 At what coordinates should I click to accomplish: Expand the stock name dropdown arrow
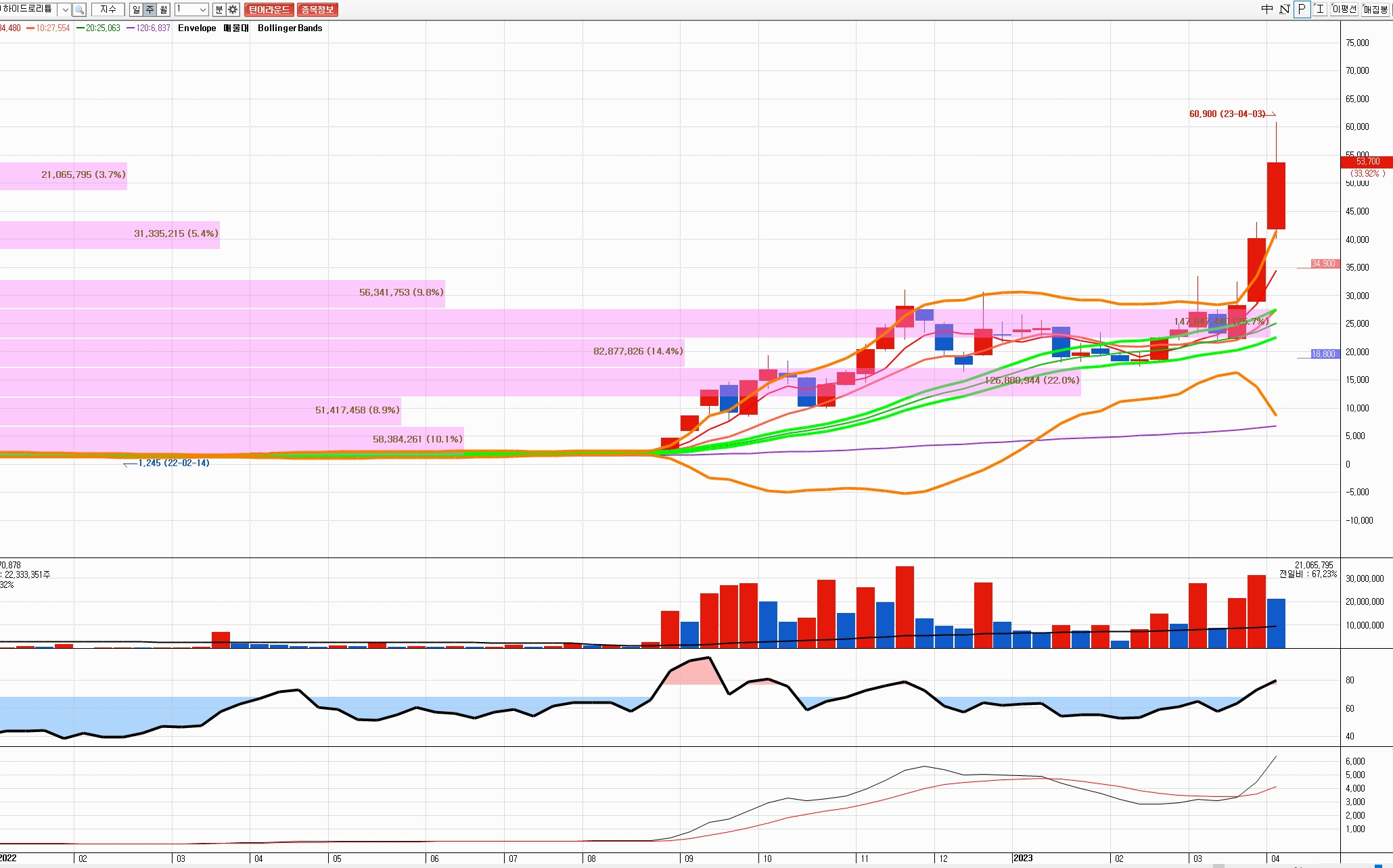65,9
